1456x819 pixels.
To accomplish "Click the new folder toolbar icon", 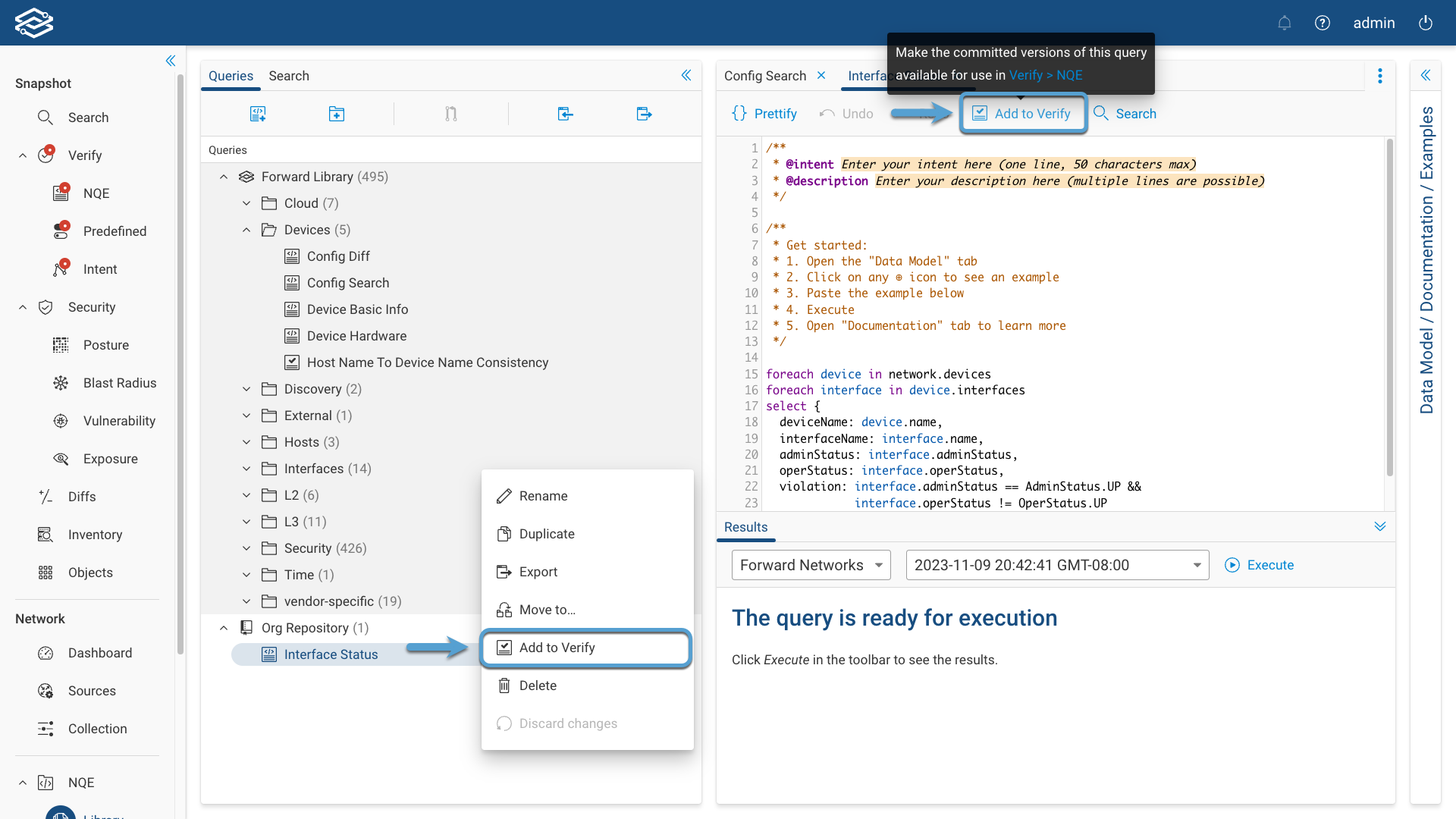I will [x=337, y=114].
